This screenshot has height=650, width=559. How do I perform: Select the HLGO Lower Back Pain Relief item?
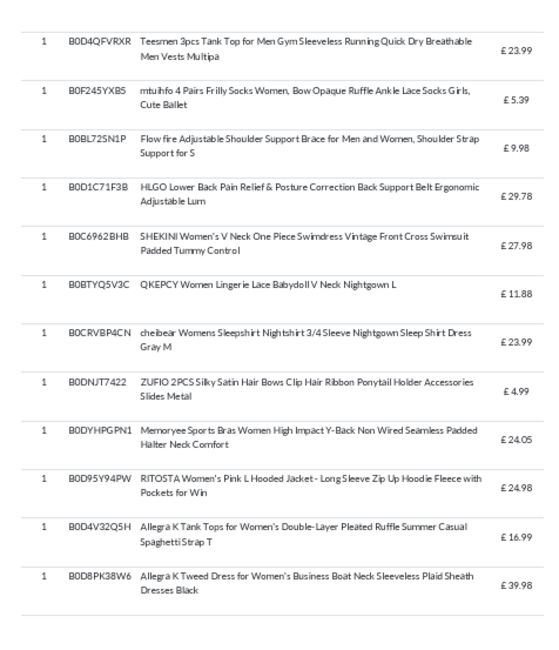point(310,194)
